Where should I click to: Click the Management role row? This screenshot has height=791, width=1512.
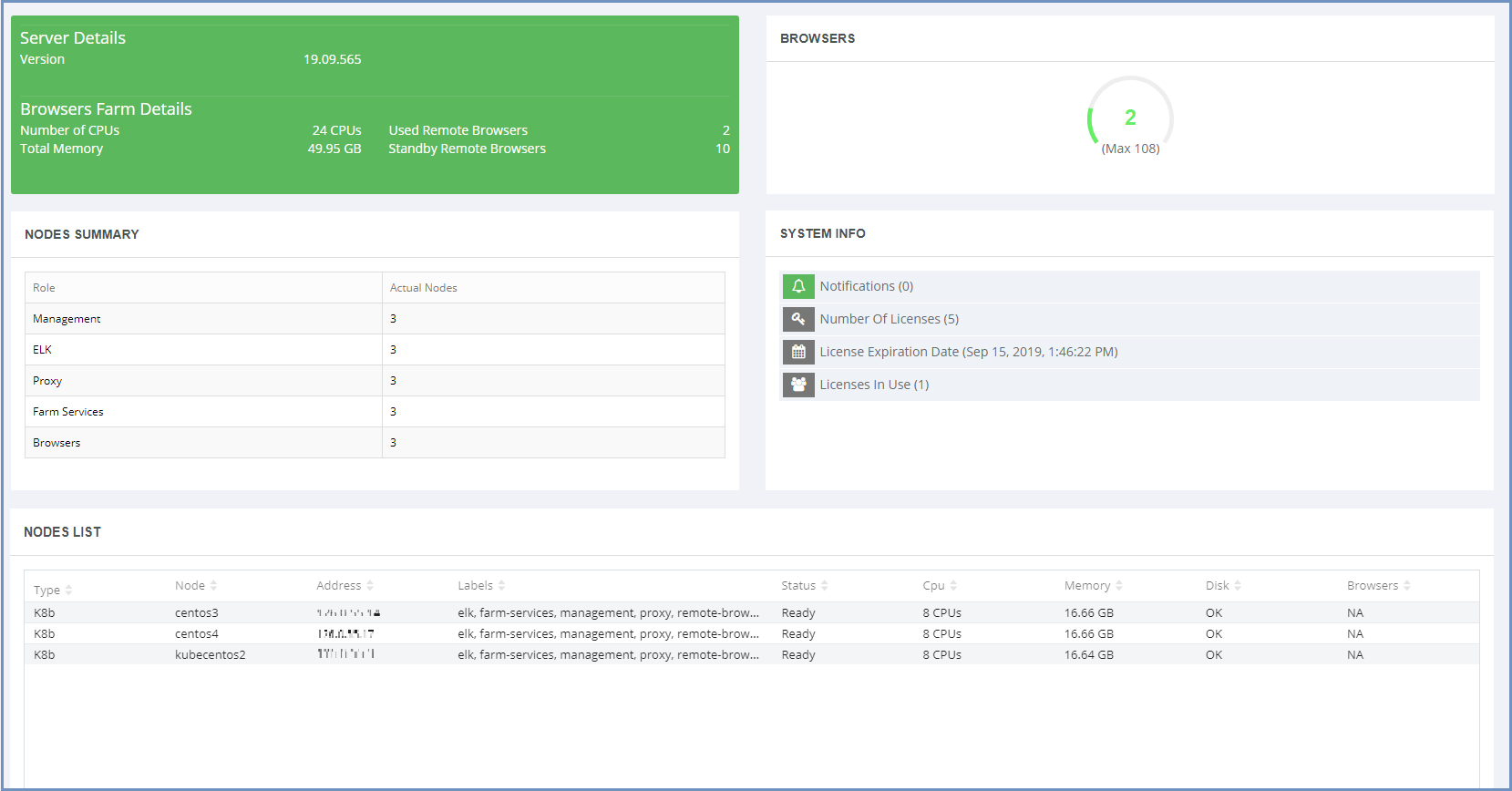click(x=375, y=319)
